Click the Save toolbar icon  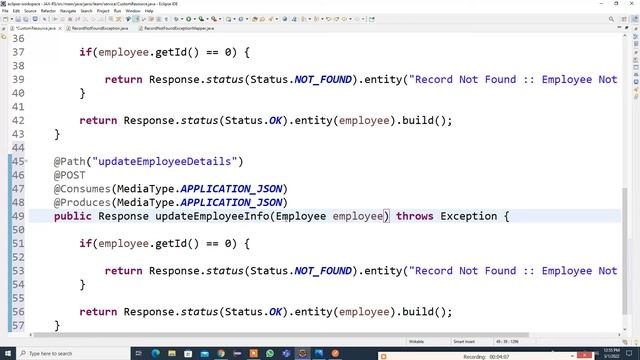point(18,19)
